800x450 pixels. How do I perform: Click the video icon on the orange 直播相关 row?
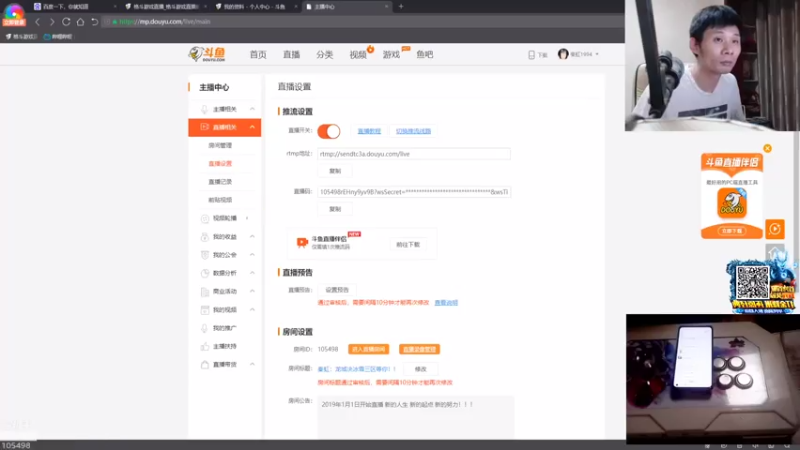click(204, 127)
